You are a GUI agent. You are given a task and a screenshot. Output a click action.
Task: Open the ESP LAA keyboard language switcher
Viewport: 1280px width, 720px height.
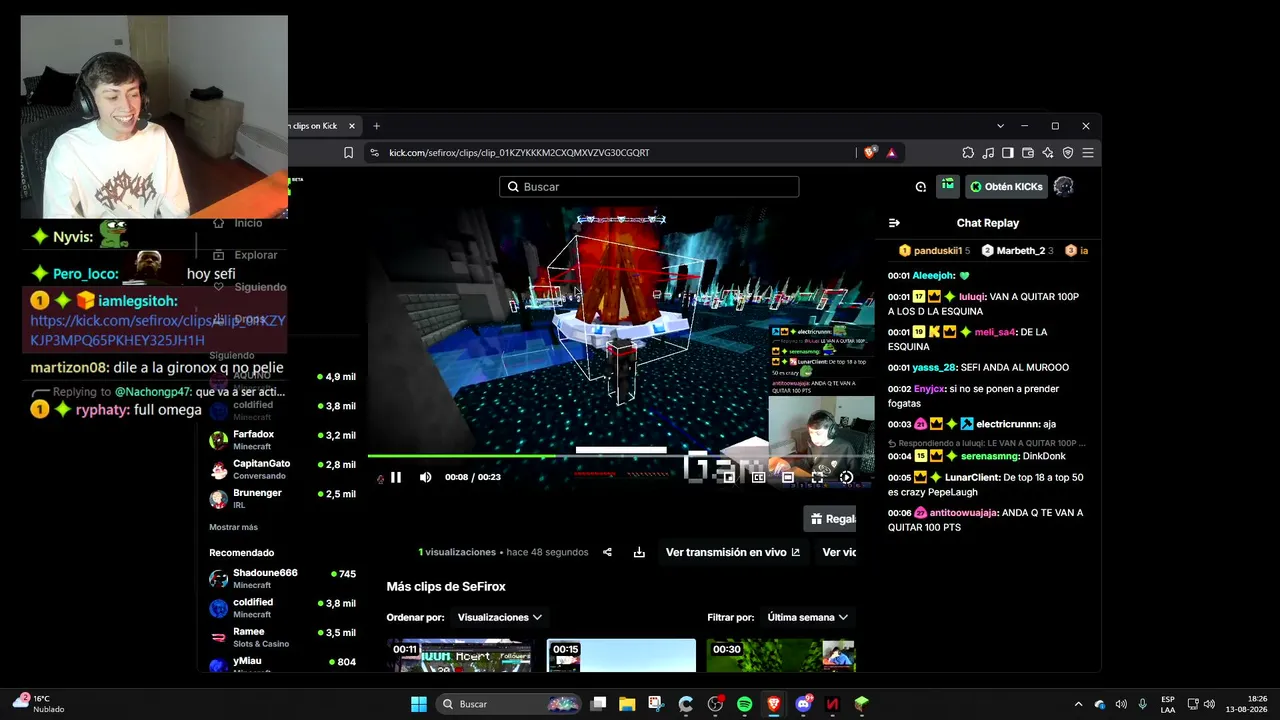coord(1168,704)
